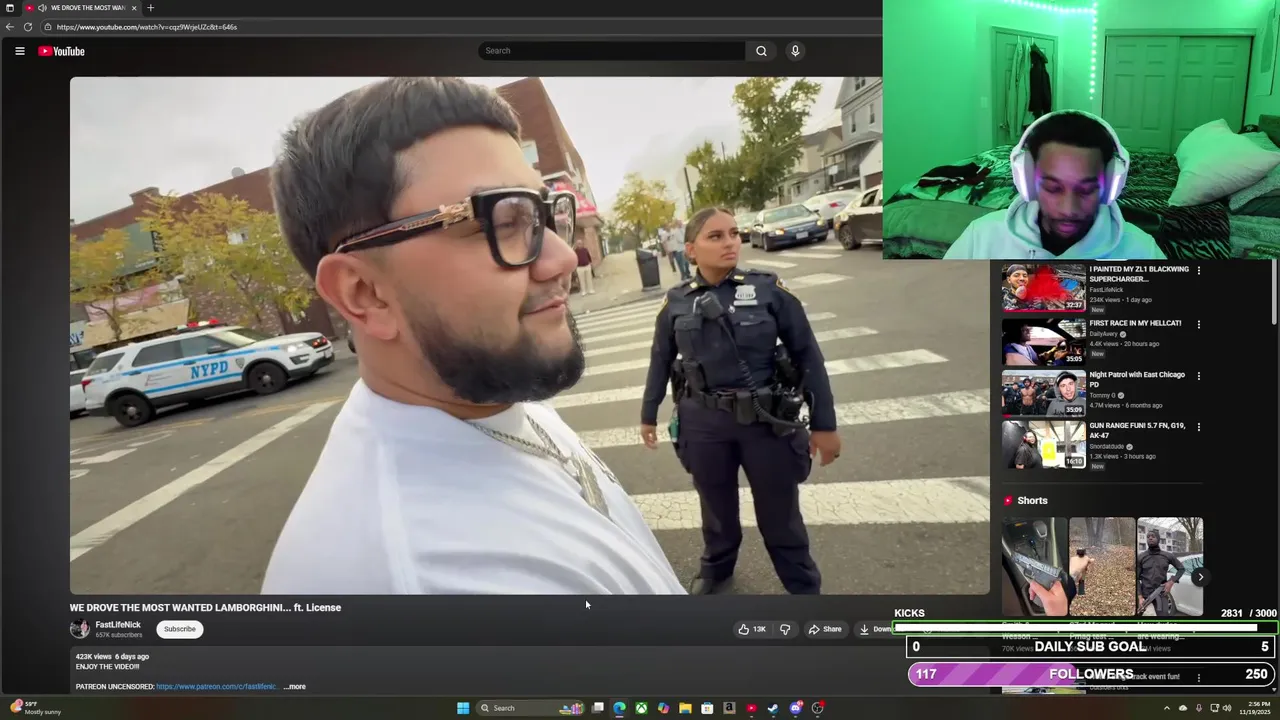Show hidden system tray icons chevron
1280x720 pixels.
pos(1166,708)
